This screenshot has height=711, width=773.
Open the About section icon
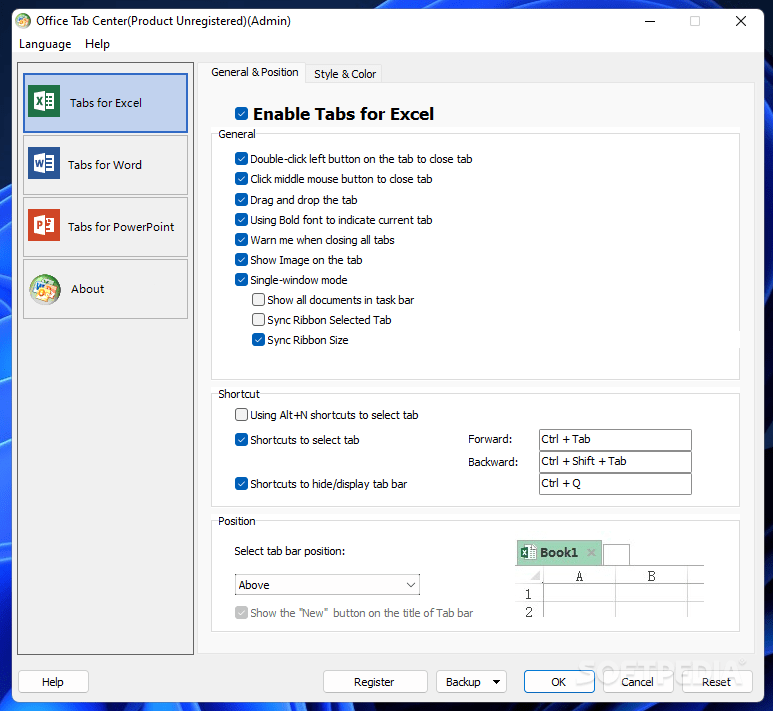click(x=45, y=289)
